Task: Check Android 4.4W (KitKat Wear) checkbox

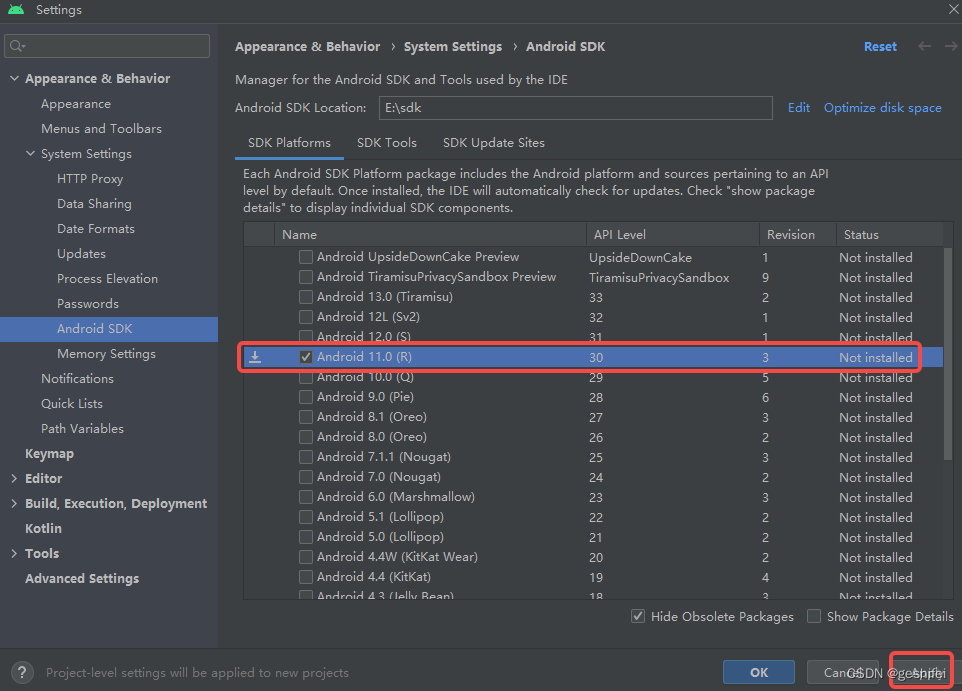Action: 306,557
